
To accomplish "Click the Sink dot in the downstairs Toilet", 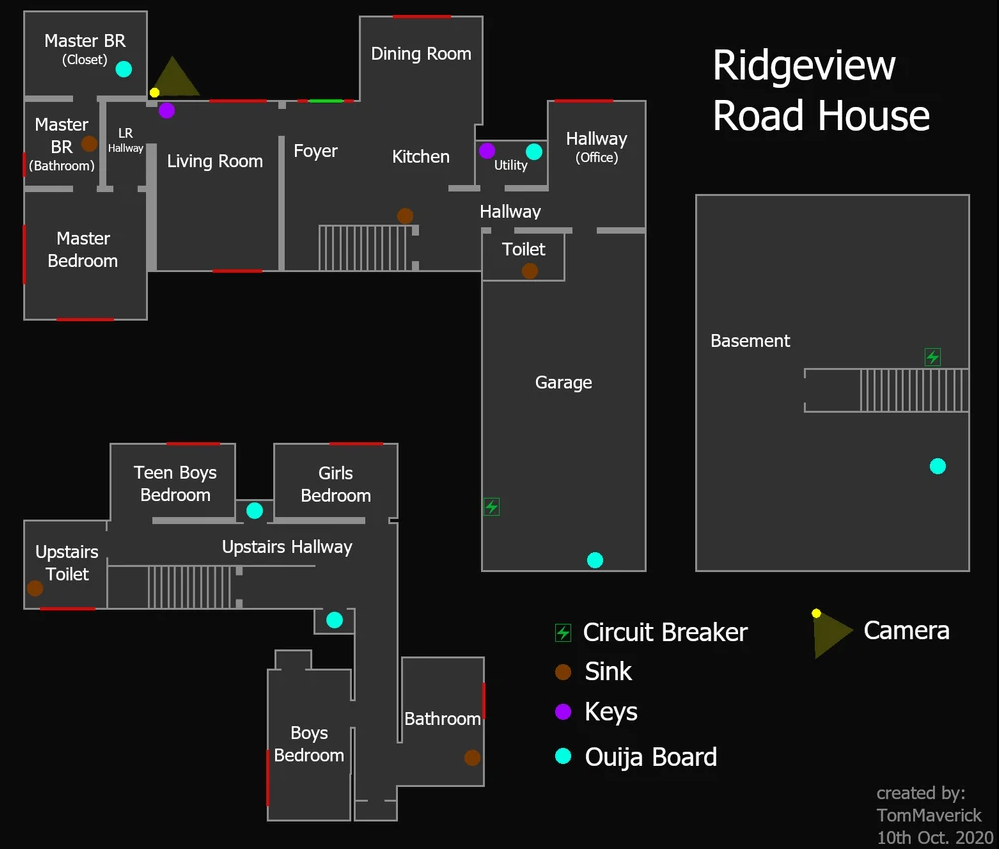I will click(529, 271).
